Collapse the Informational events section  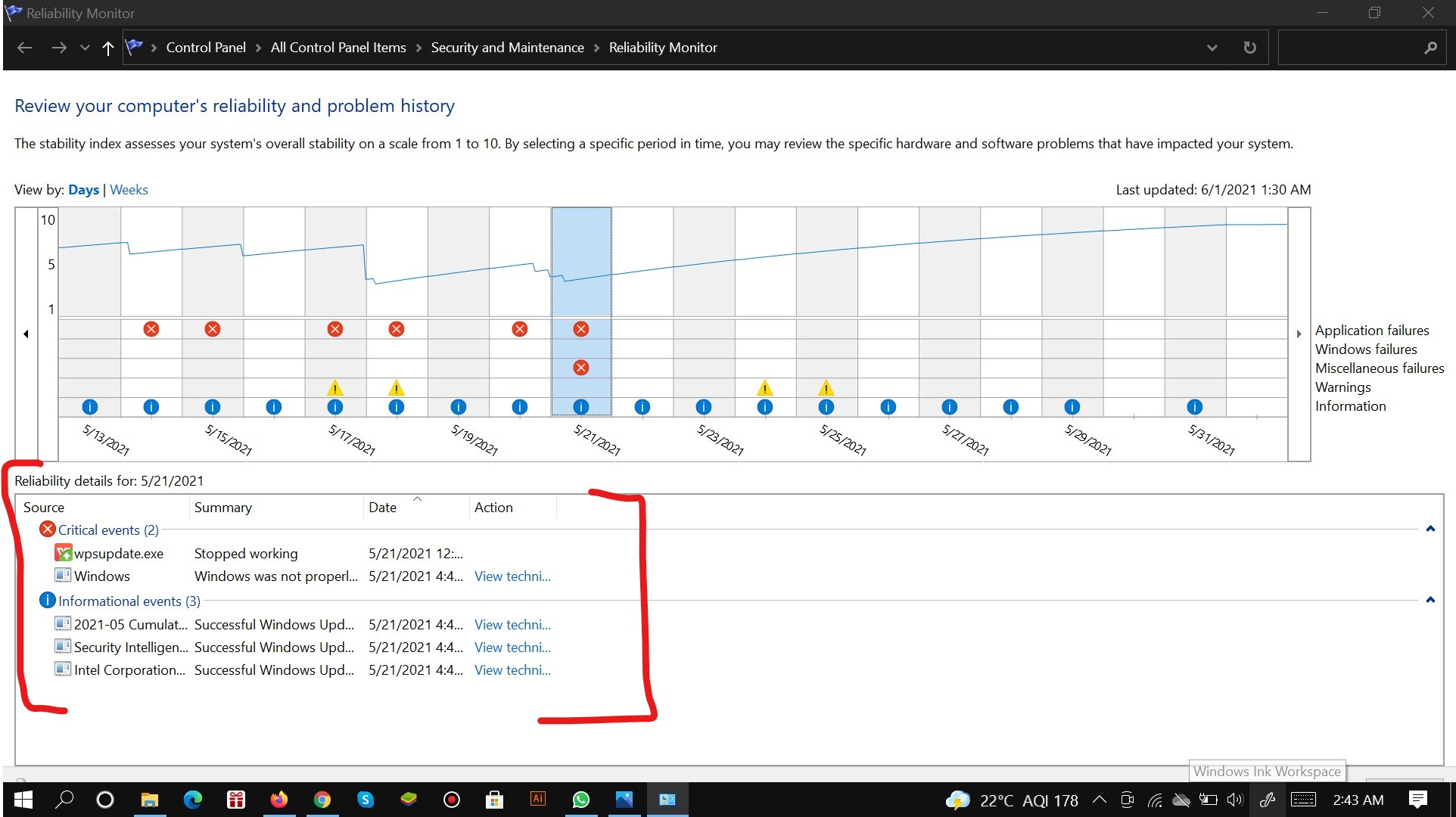(x=1430, y=600)
